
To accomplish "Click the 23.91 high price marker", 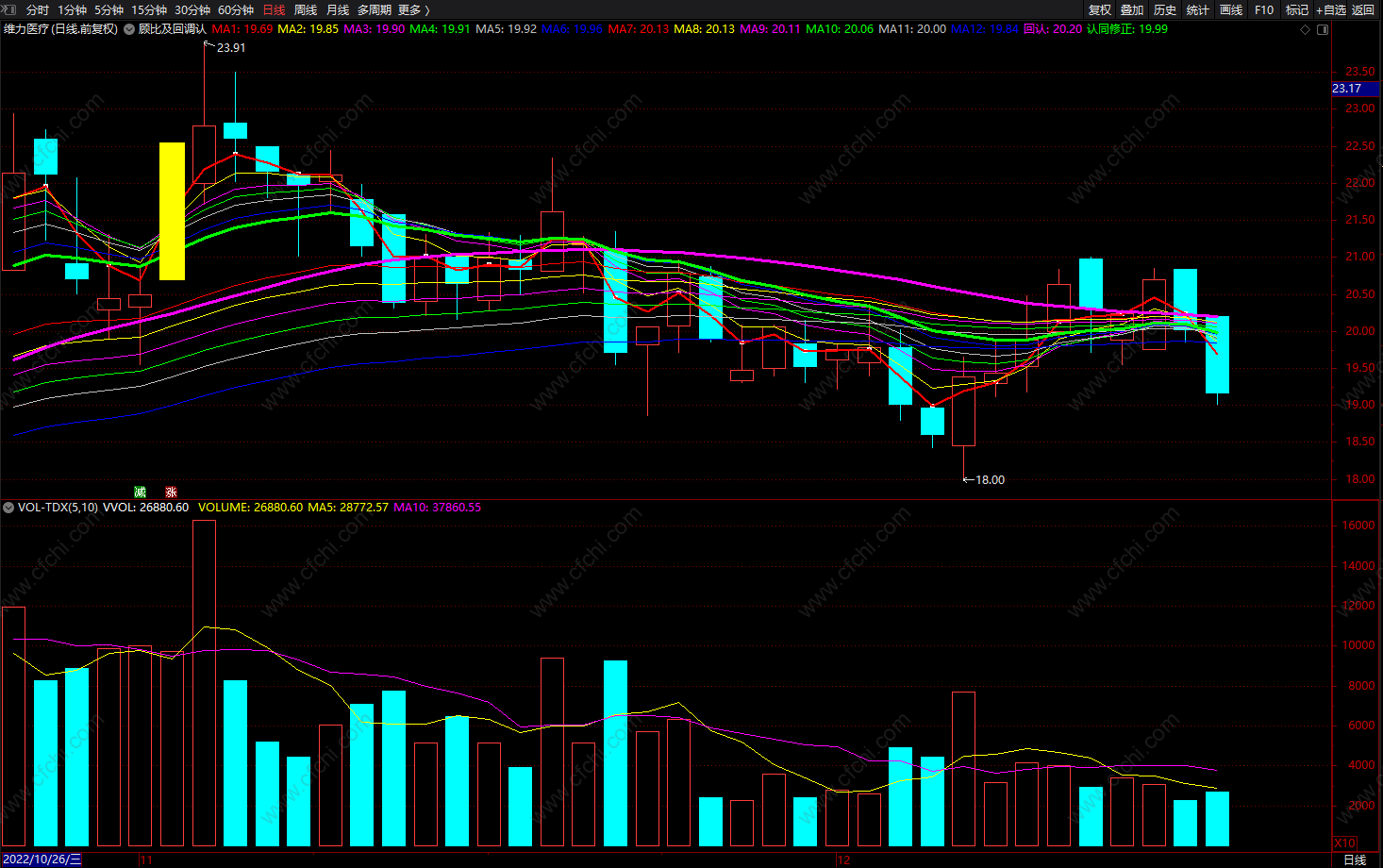I will (x=231, y=47).
